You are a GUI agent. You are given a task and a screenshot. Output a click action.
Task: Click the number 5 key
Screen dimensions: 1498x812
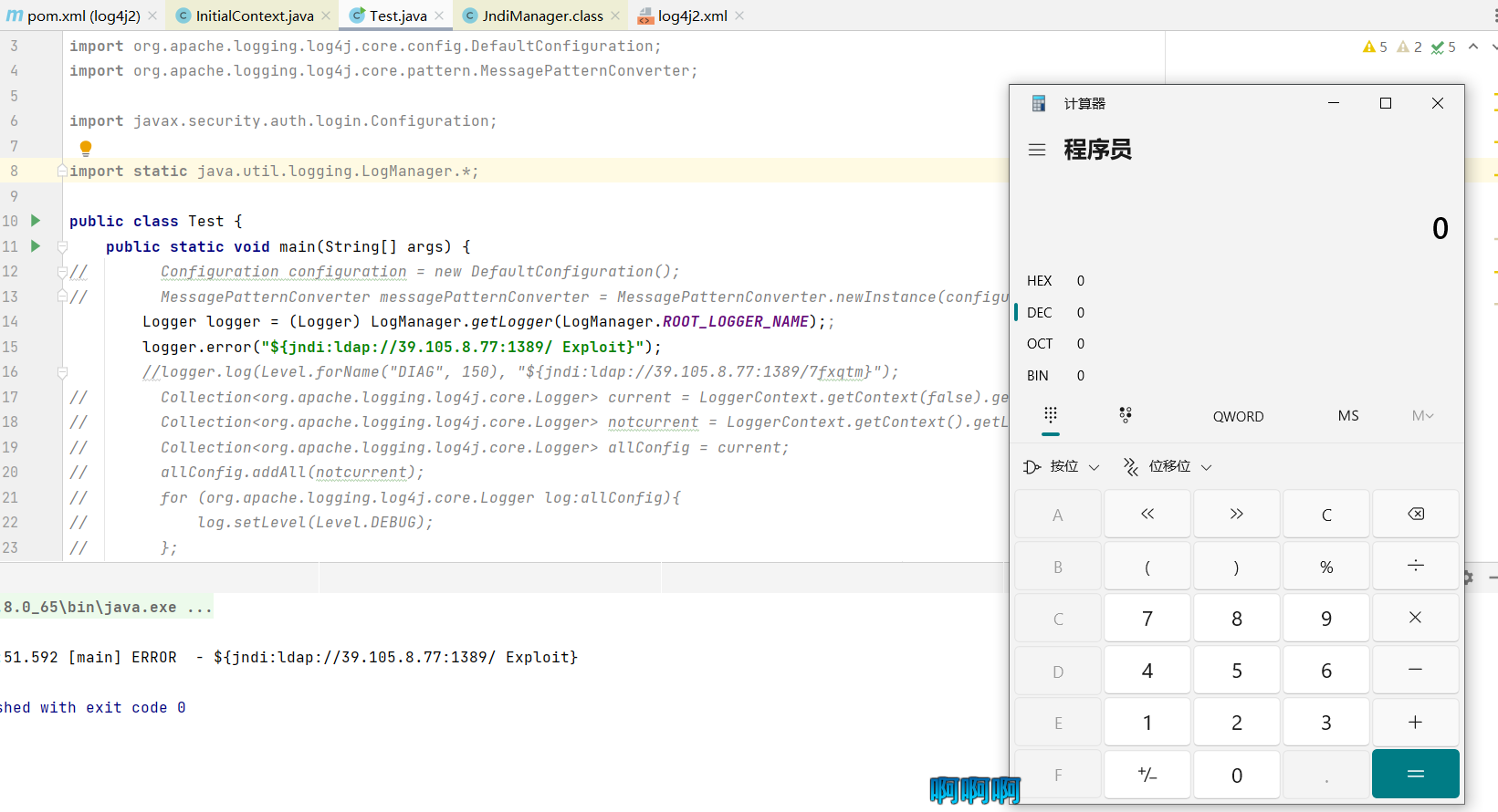pyautogui.click(x=1237, y=671)
